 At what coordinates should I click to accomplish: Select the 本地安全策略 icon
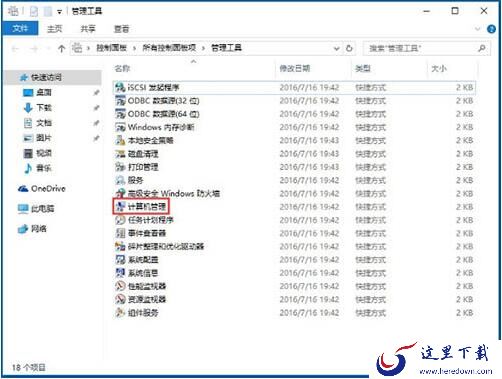pos(120,140)
